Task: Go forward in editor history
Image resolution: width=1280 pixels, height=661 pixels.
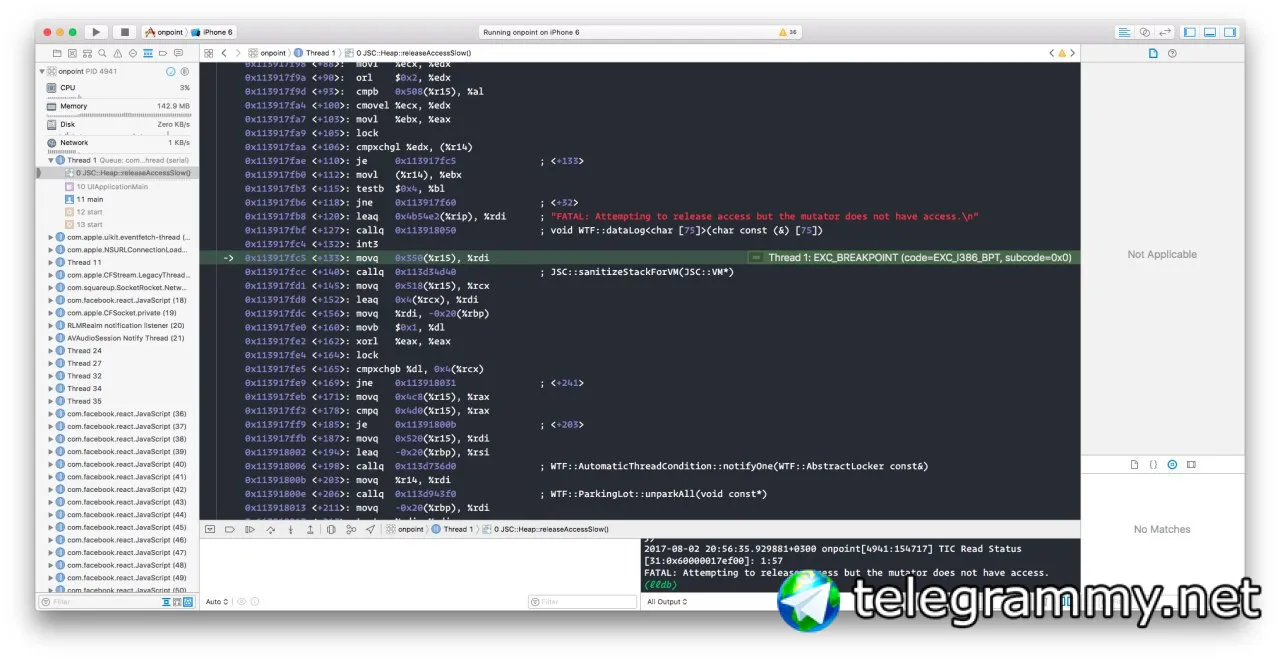Action: pyautogui.click(x=238, y=53)
